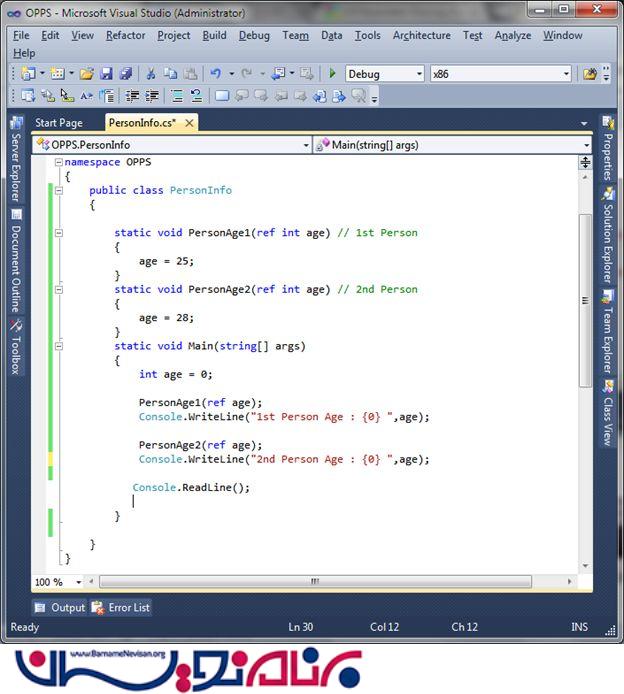The image size is (624, 694).
Task: Switch to the Start Page tab
Action: [x=59, y=123]
